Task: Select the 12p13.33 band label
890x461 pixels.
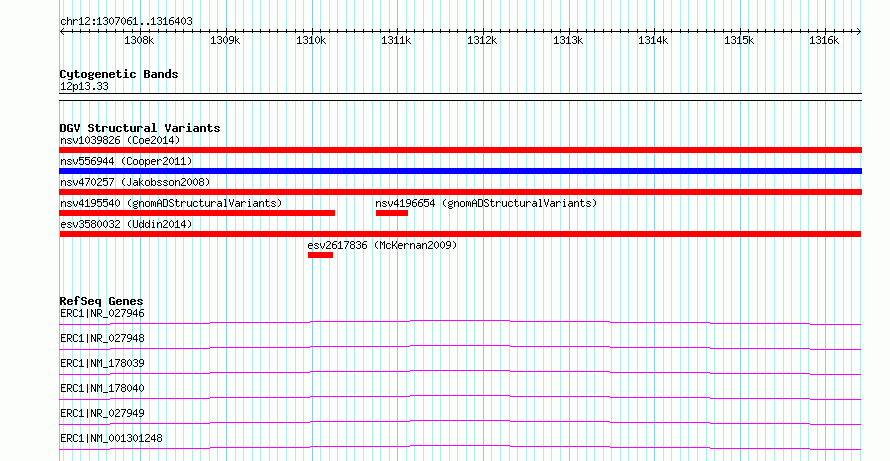Action: [84, 86]
